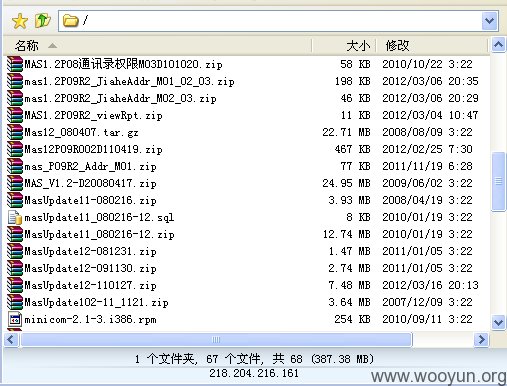Click file name minicom-2.1-3.i386.rpm
507x386 pixels.
[90, 319]
